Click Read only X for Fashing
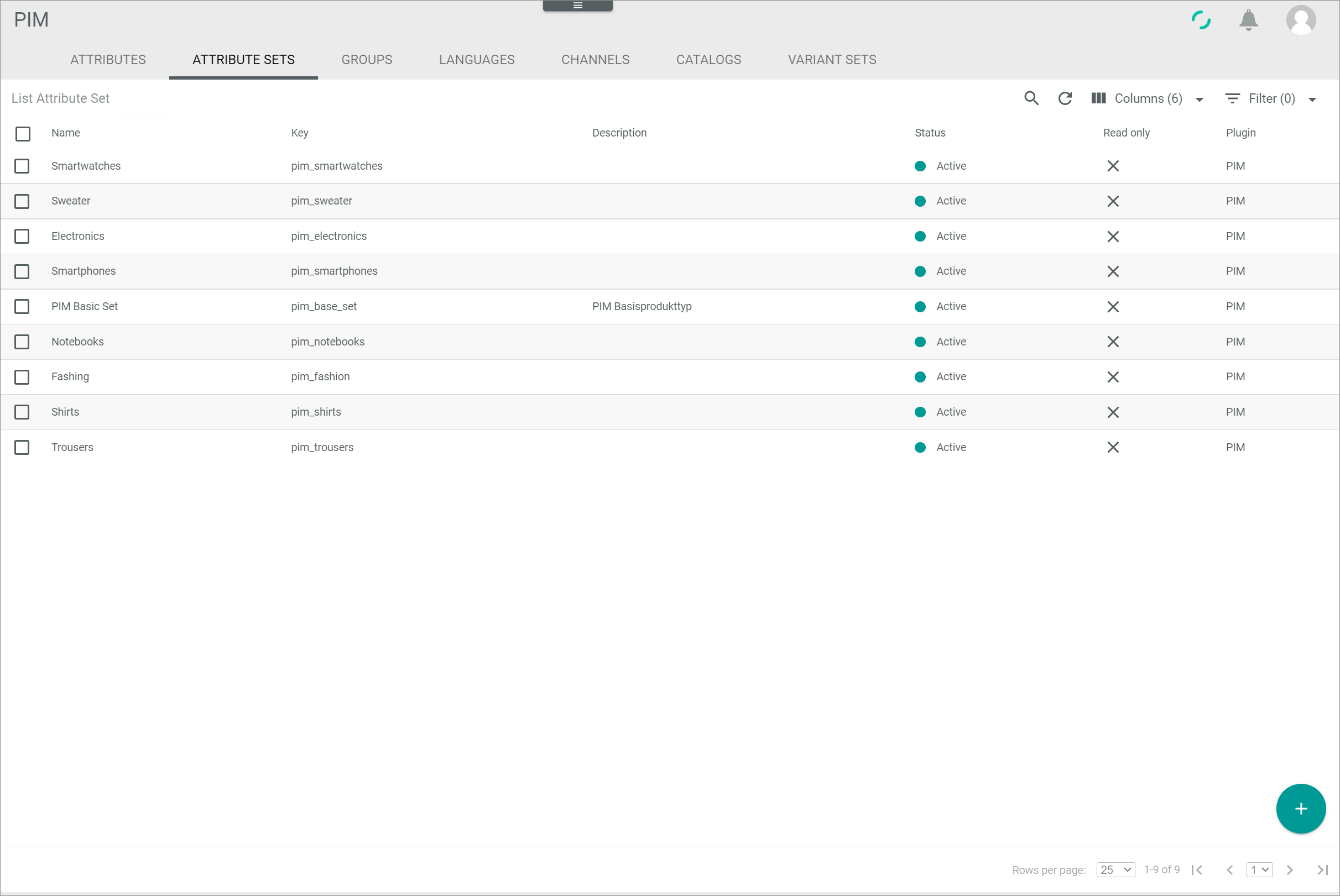This screenshot has width=1340, height=896. point(1113,376)
